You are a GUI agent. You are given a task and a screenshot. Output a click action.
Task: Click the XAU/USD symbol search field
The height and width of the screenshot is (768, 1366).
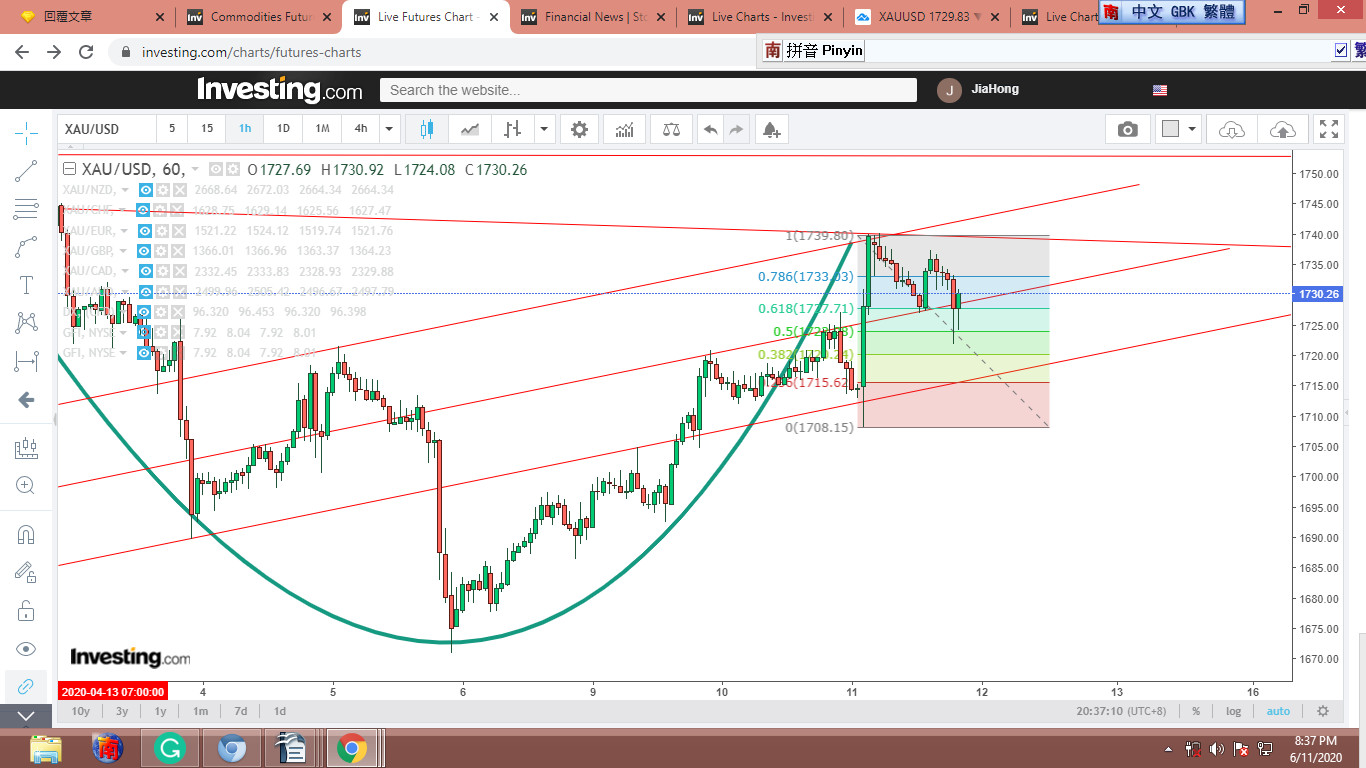click(x=106, y=129)
